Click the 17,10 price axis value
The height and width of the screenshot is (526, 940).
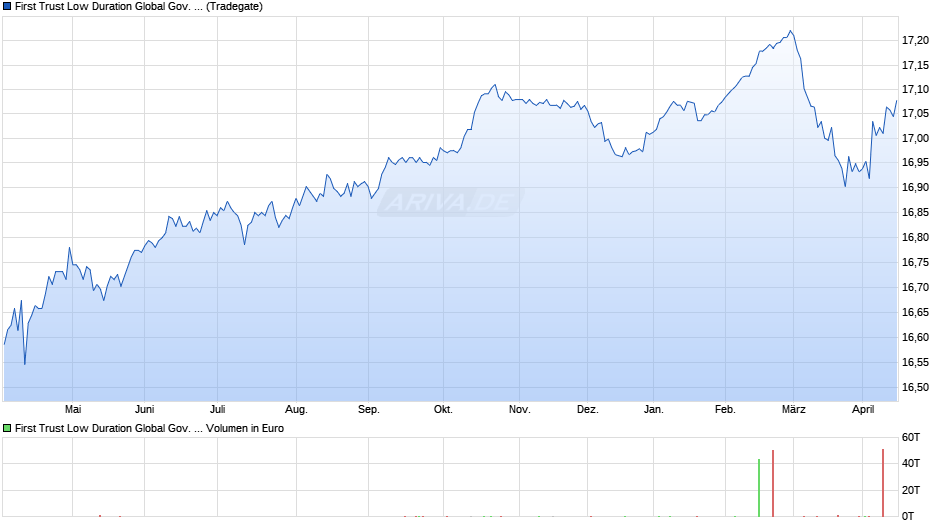tap(915, 89)
